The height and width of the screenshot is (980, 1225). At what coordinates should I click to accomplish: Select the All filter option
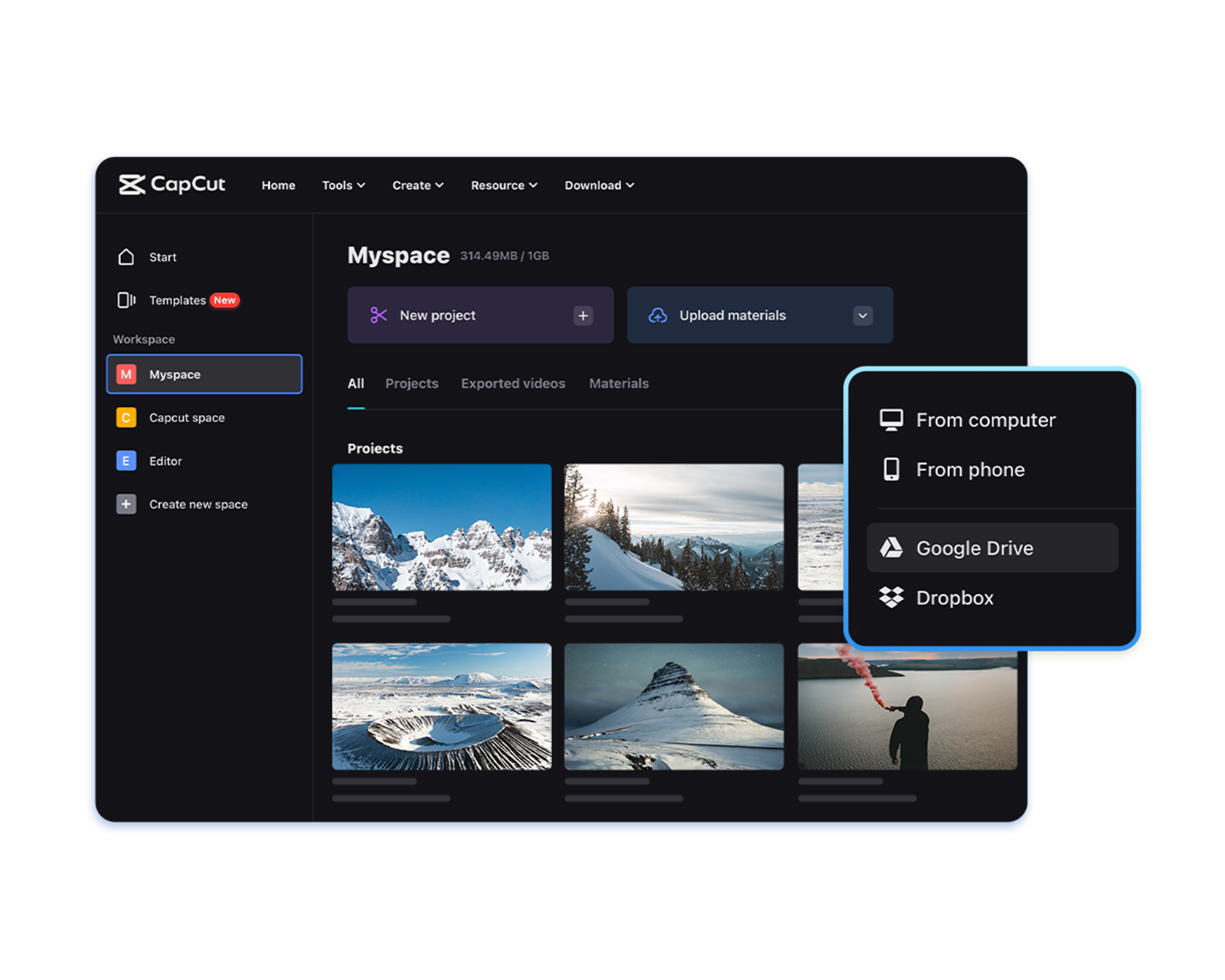pyautogui.click(x=355, y=383)
